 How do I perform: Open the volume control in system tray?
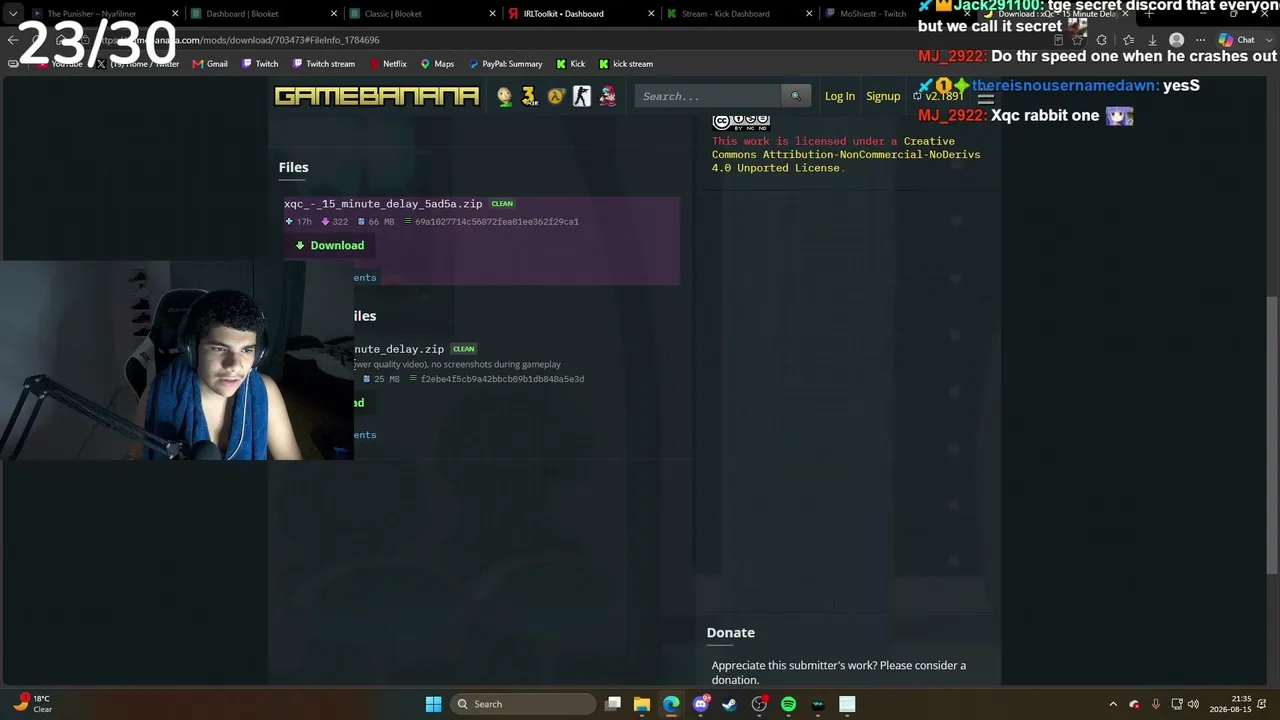(1193, 704)
